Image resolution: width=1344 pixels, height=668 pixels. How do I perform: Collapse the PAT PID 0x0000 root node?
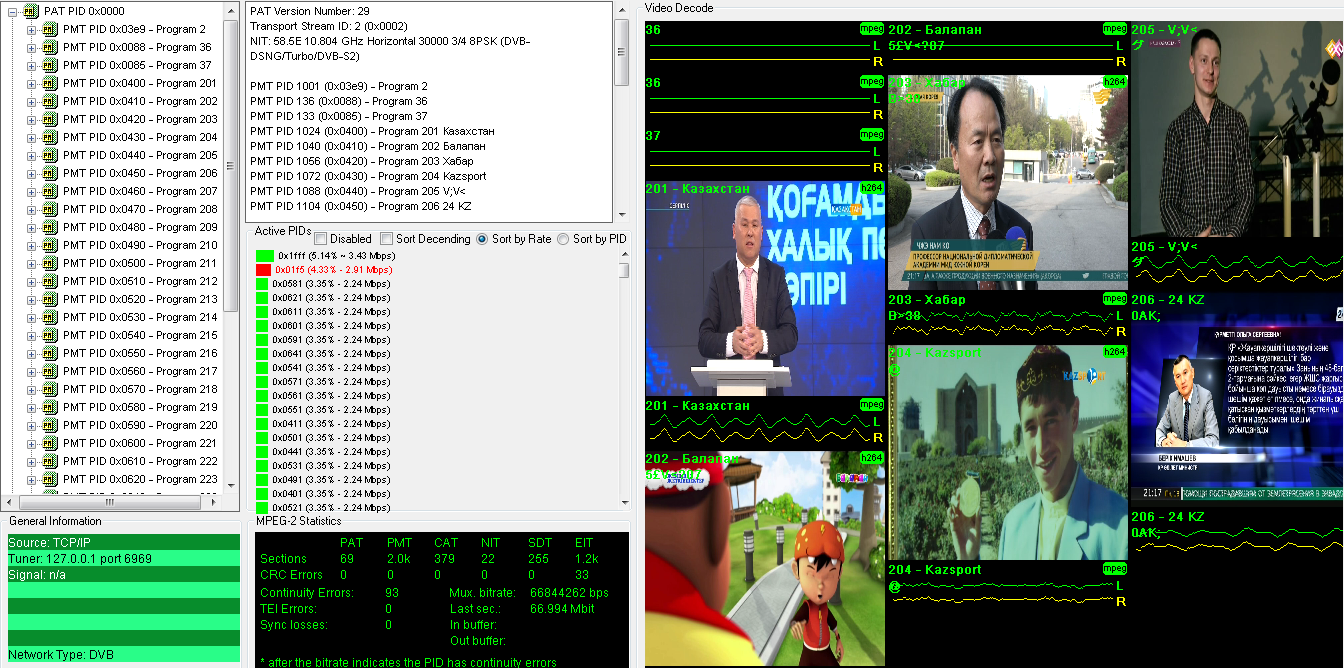[x=12, y=11]
